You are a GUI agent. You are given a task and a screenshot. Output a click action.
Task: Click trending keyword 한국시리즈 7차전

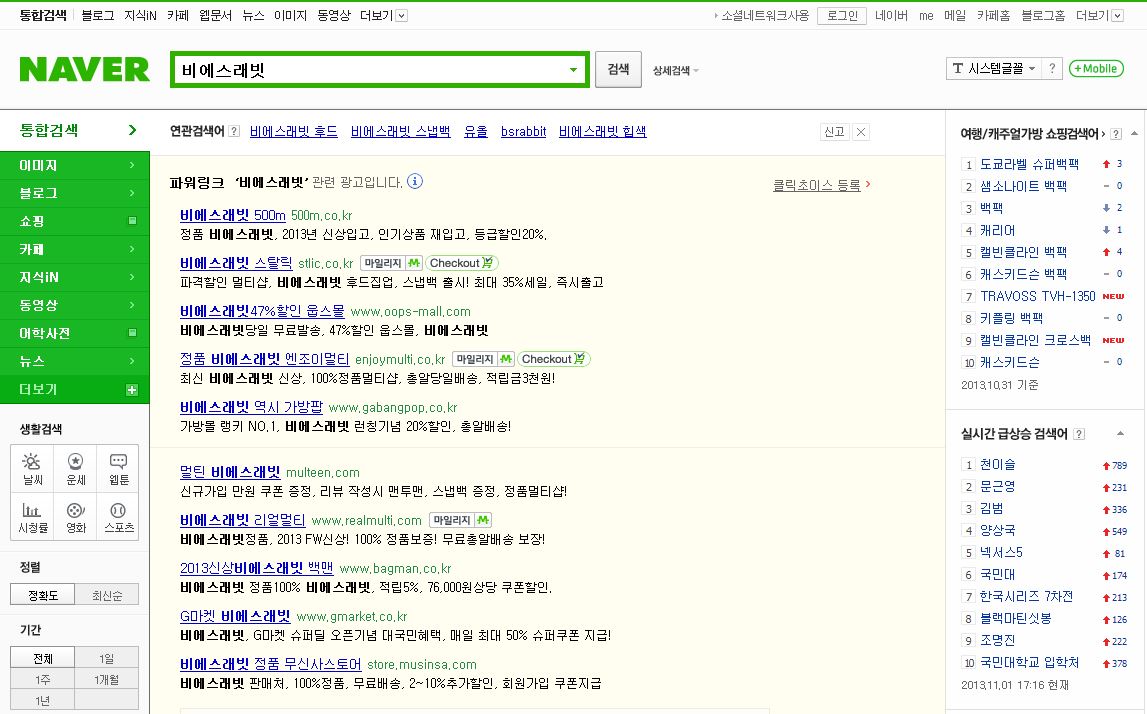coord(1026,596)
